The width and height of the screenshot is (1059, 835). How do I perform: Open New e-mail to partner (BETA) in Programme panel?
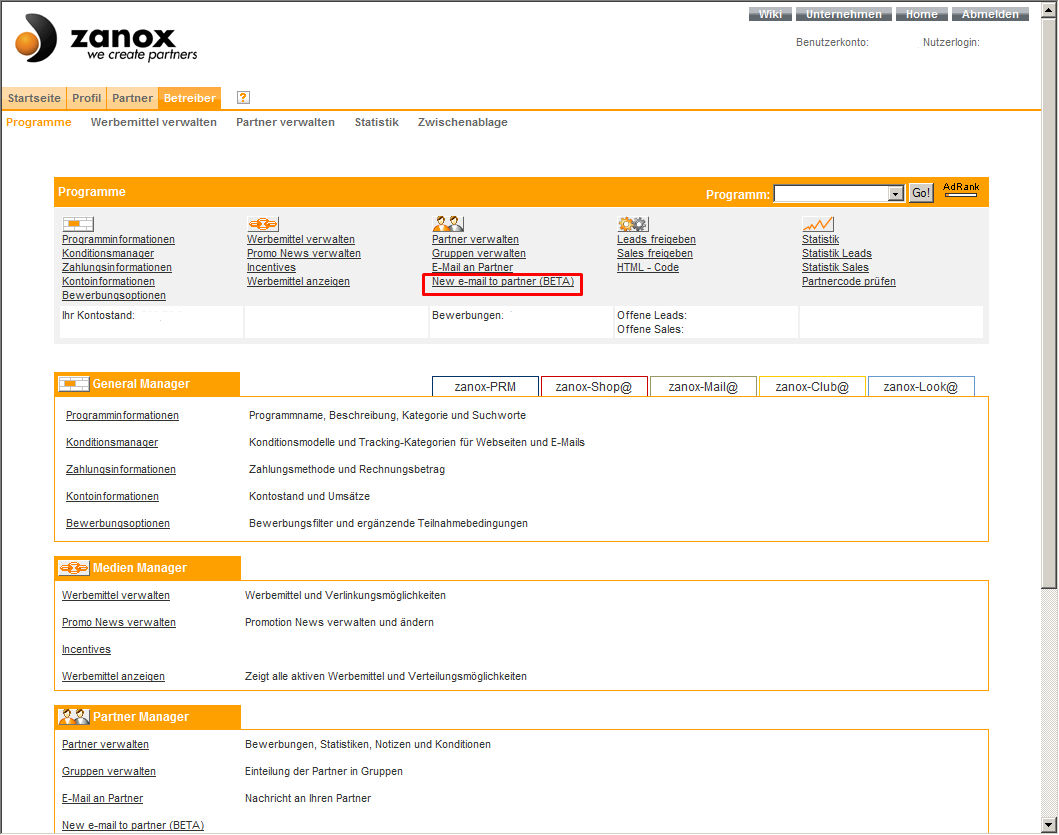(503, 282)
